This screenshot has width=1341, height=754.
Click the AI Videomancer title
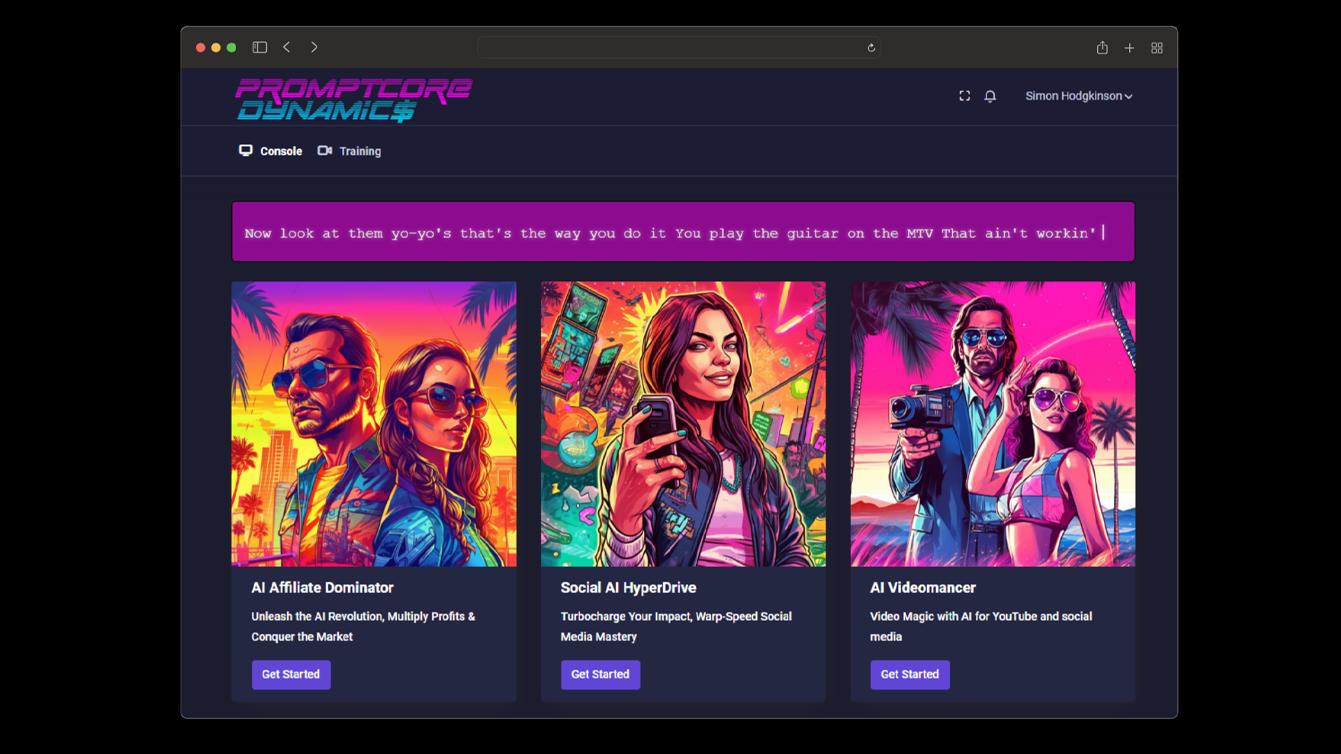tap(923, 588)
